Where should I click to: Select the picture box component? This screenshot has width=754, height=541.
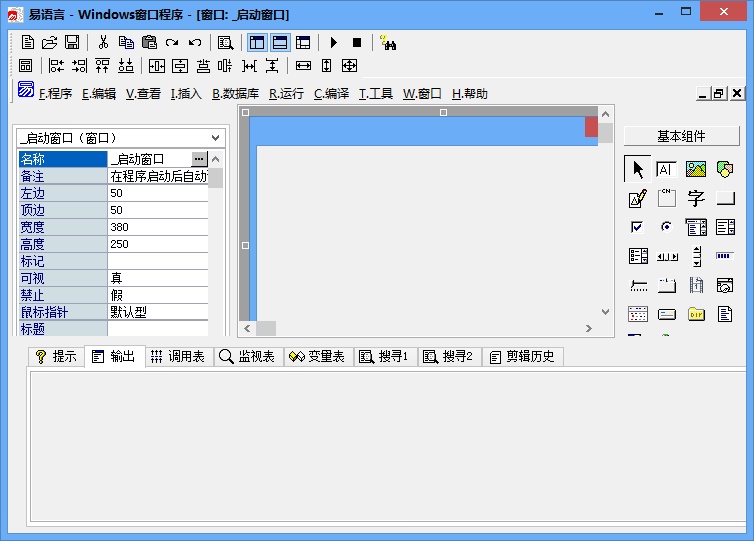(696, 169)
